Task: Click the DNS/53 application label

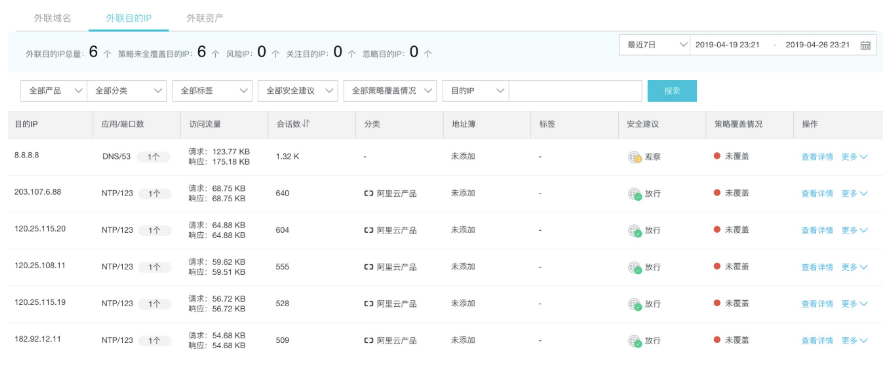Action: coord(116,157)
